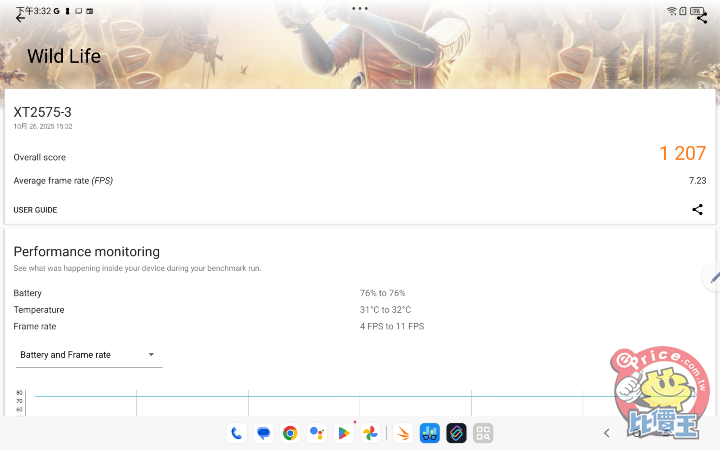Screen dimensions: 720x450
Task: Click the clock in the status bar
Action: 34,11
